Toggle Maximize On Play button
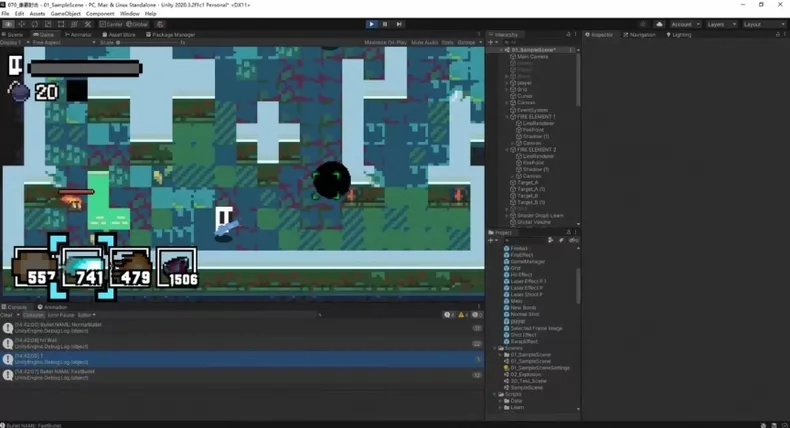The image size is (790, 428). [x=385, y=43]
